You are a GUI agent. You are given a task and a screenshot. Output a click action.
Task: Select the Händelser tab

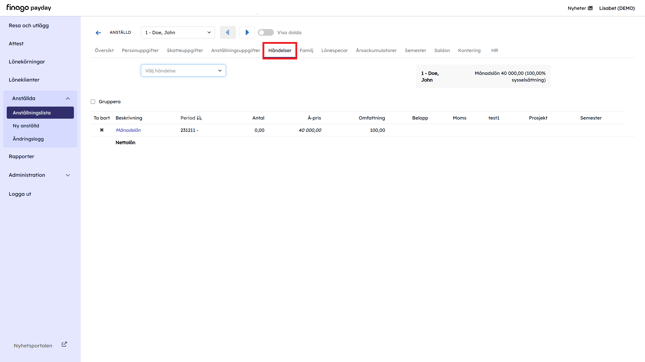(280, 51)
